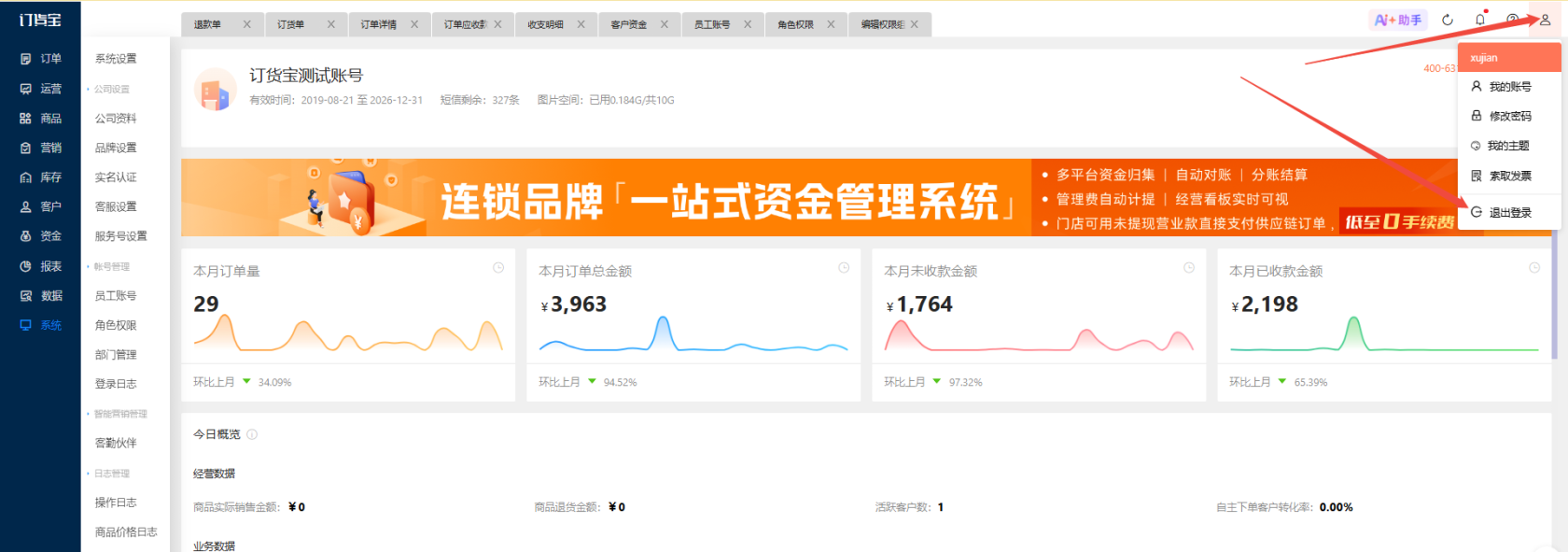This screenshot has height=552, width=1568.
Task: Open 公司资料 settings page
Action: [x=116, y=119]
